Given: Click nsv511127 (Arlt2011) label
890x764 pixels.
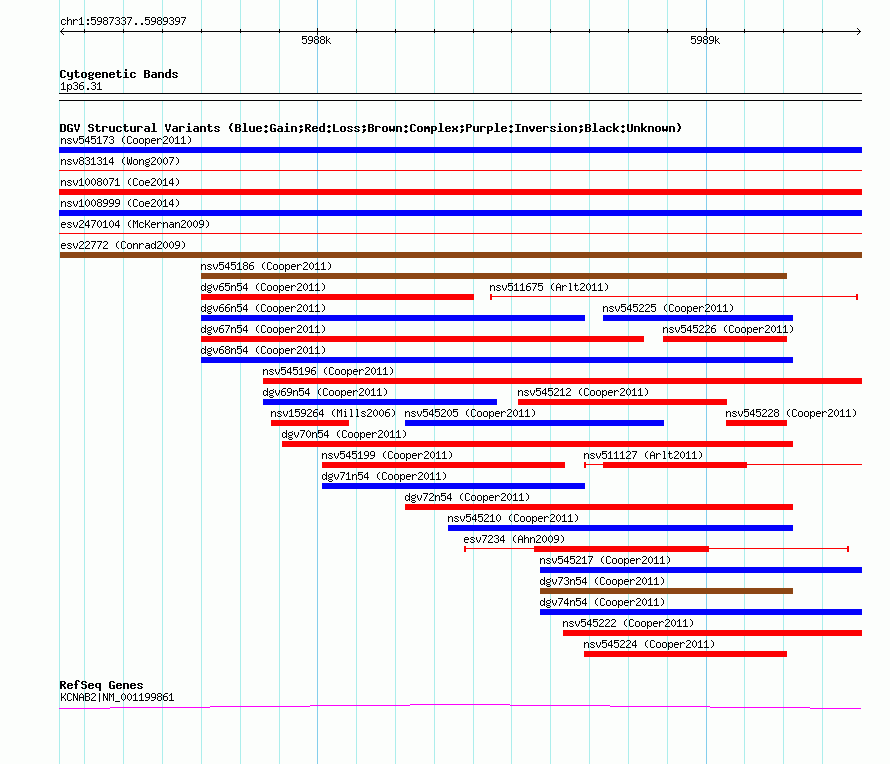Looking at the screenshot, I should click(643, 455).
